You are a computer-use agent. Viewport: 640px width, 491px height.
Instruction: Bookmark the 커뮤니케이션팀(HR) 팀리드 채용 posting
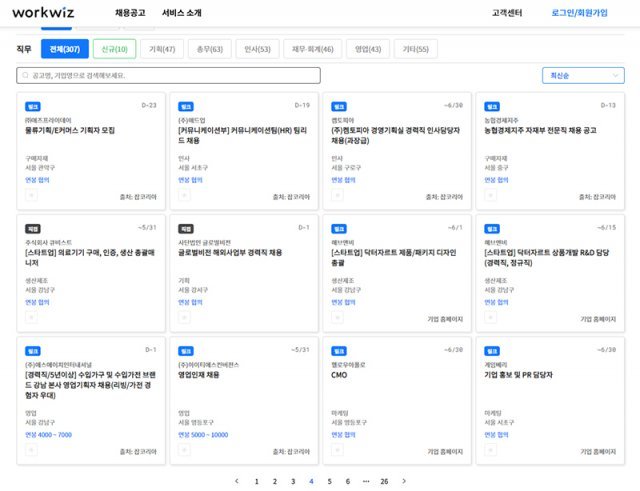click(x=184, y=195)
